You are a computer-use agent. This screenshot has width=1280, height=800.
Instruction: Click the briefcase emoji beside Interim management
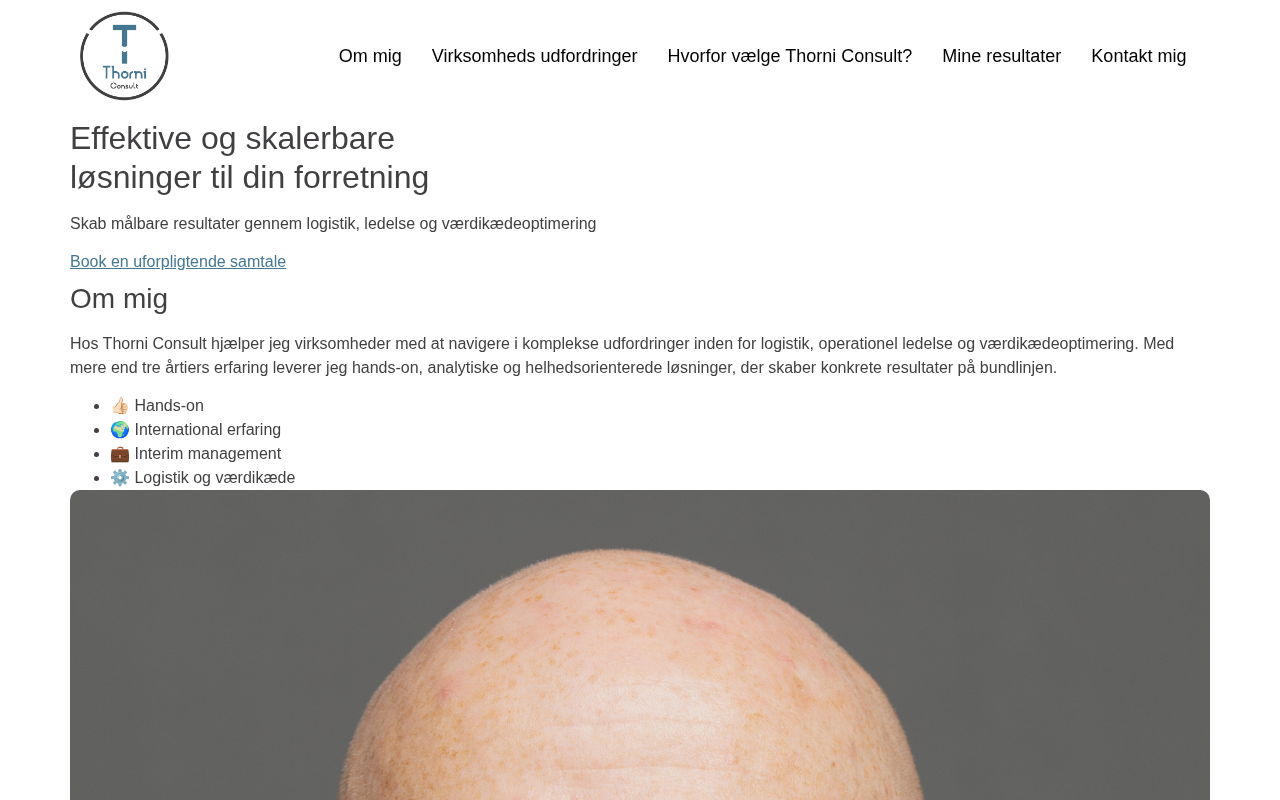120,454
